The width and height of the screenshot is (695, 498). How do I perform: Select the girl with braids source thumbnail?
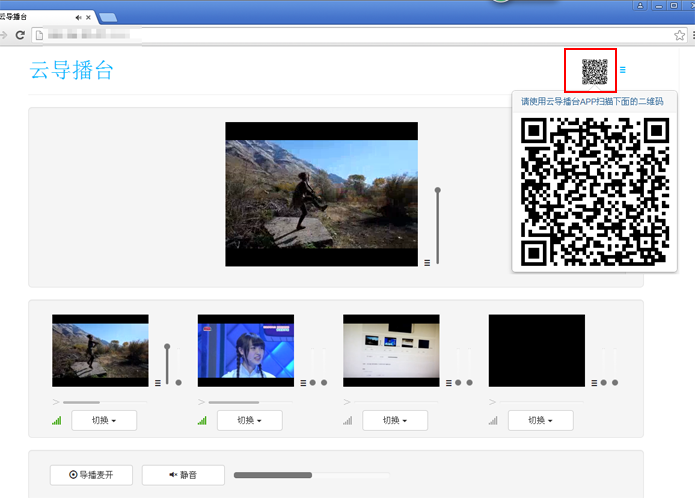[x=246, y=350]
